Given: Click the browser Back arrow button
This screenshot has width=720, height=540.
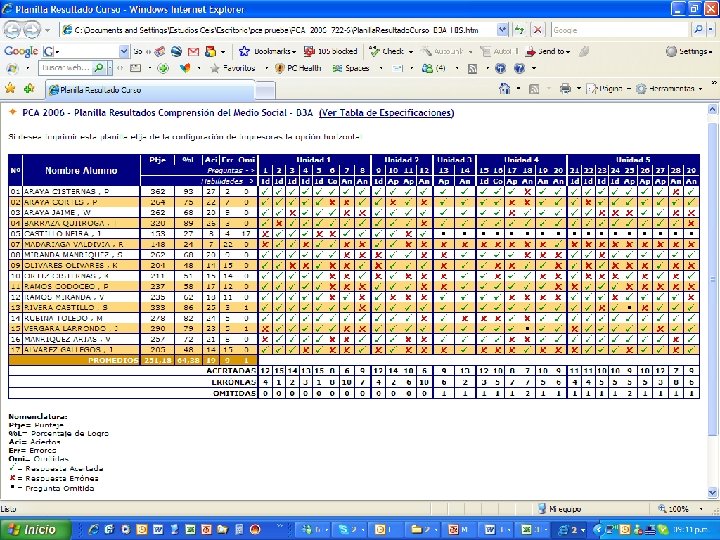Looking at the screenshot, I should pos(13,30).
